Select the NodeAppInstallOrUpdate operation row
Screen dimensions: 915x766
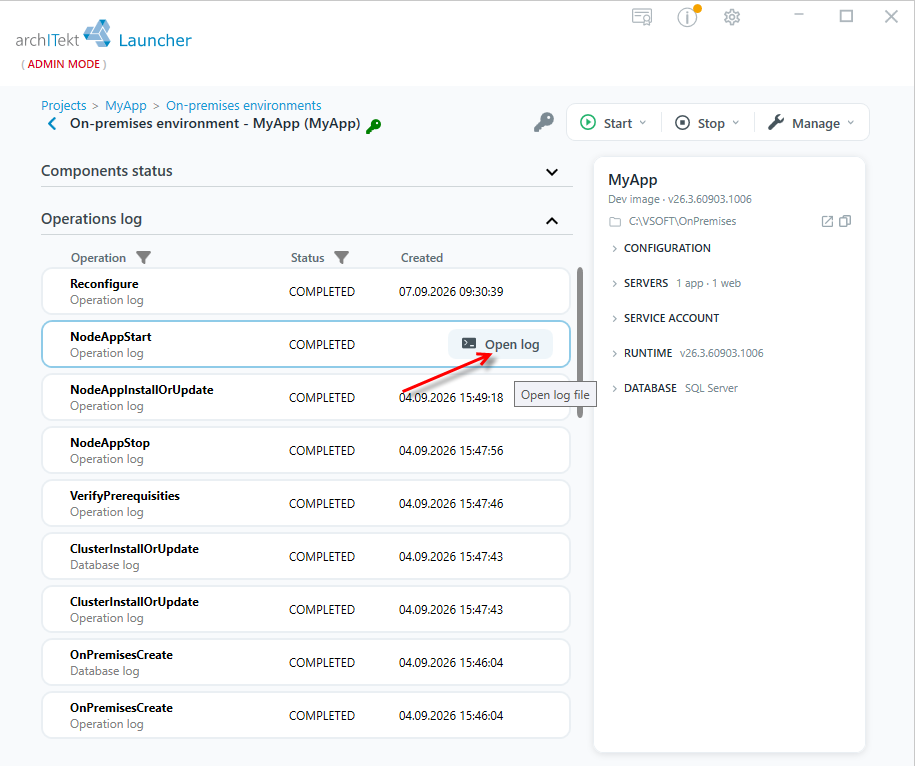pyautogui.click(x=306, y=397)
